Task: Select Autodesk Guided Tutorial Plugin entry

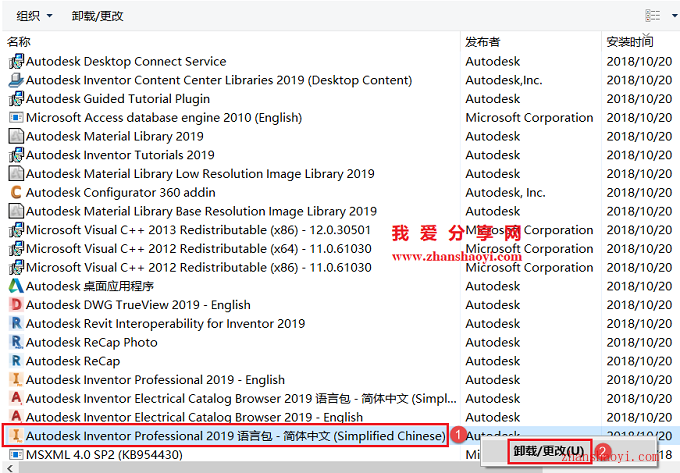Action: tap(118, 99)
